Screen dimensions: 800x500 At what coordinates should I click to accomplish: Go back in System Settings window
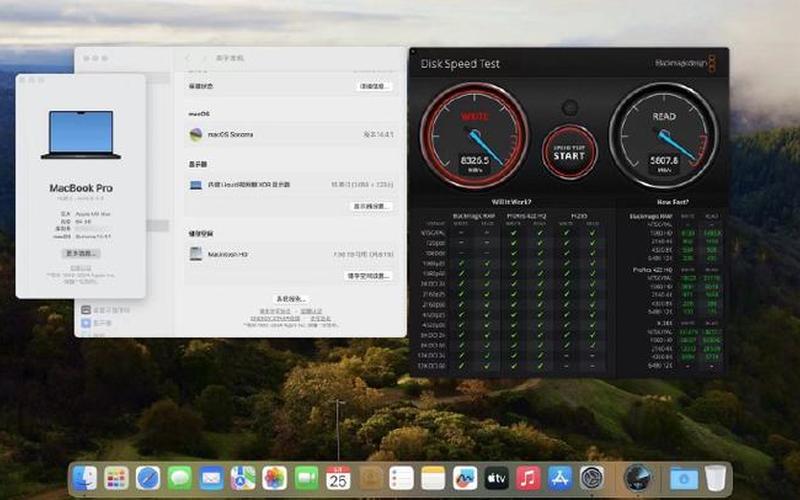tap(188, 58)
